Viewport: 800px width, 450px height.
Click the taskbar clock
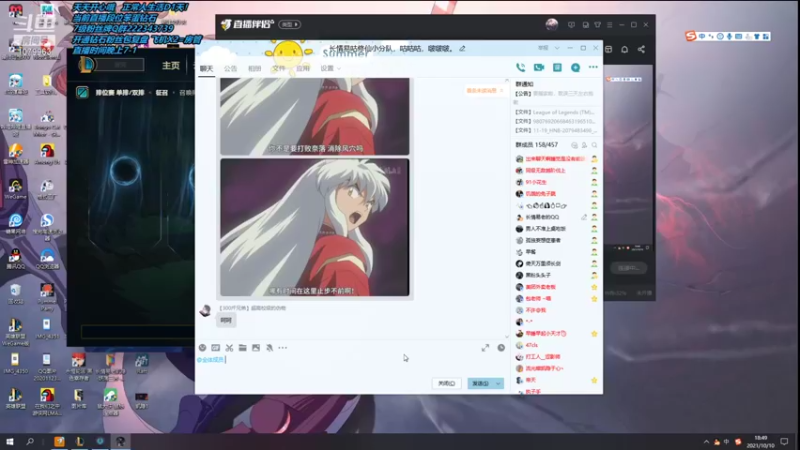click(x=760, y=442)
